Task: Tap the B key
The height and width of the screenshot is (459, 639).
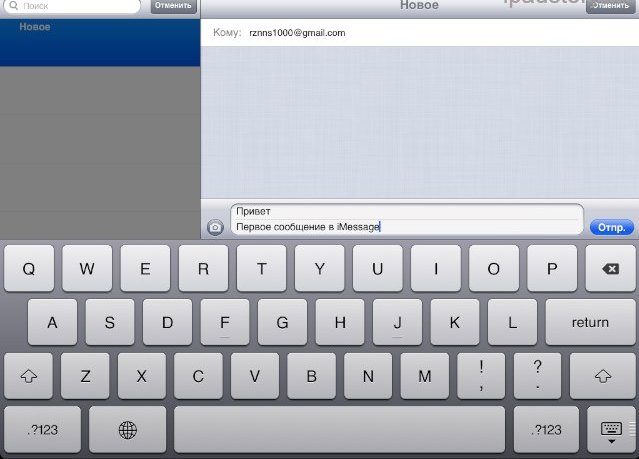Action: [311, 376]
